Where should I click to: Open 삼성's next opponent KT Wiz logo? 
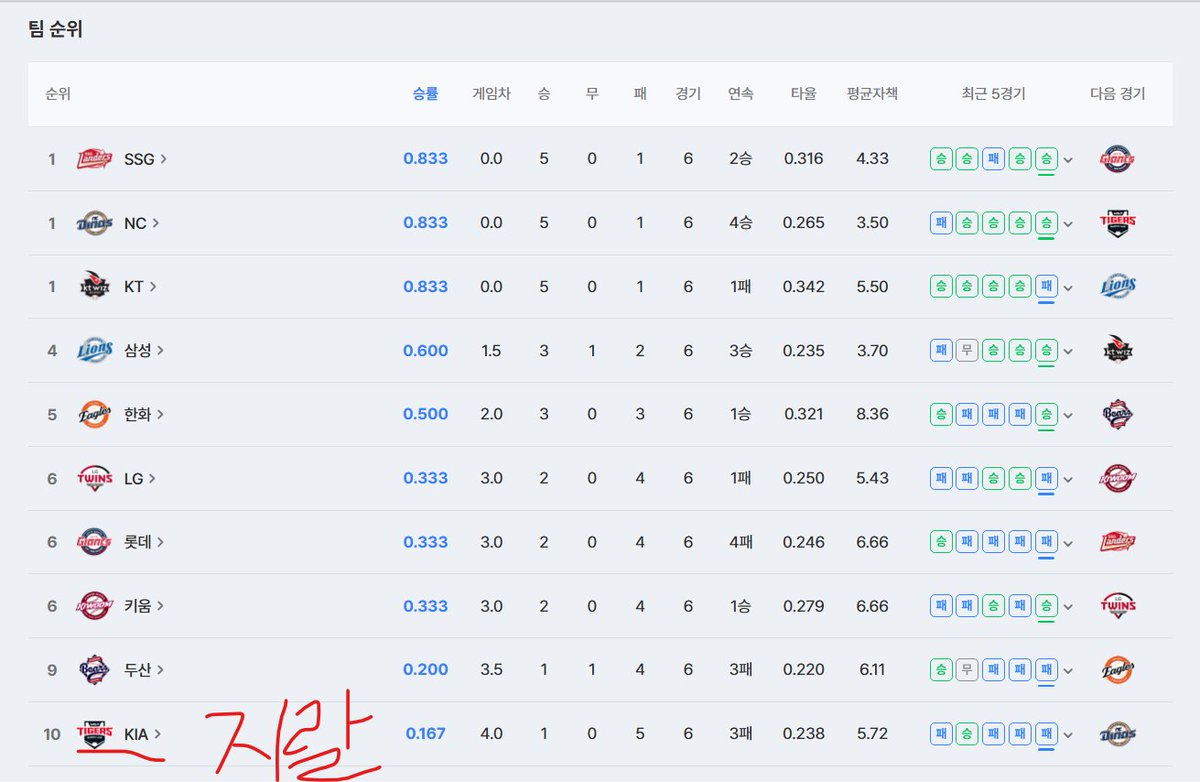point(1117,351)
